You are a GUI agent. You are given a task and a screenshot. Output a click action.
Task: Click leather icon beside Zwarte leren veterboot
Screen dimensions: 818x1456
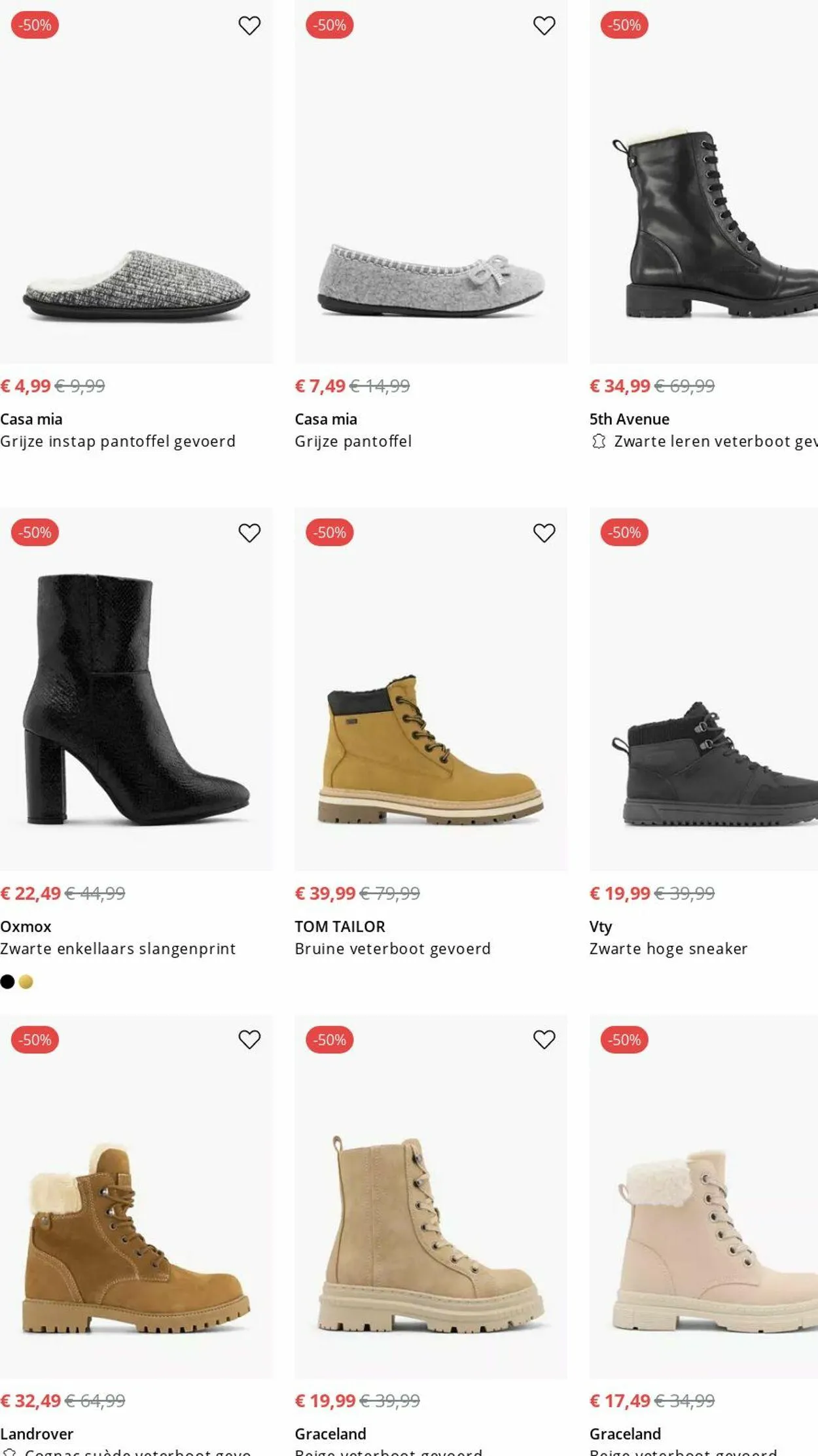(x=599, y=442)
